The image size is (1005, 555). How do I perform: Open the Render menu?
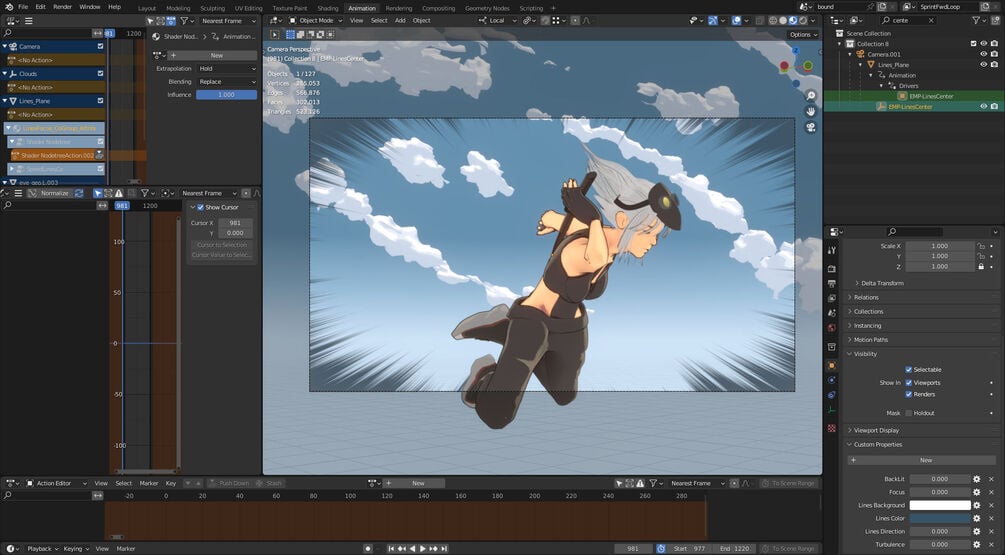pyautogui.click(x=62, y=6)
